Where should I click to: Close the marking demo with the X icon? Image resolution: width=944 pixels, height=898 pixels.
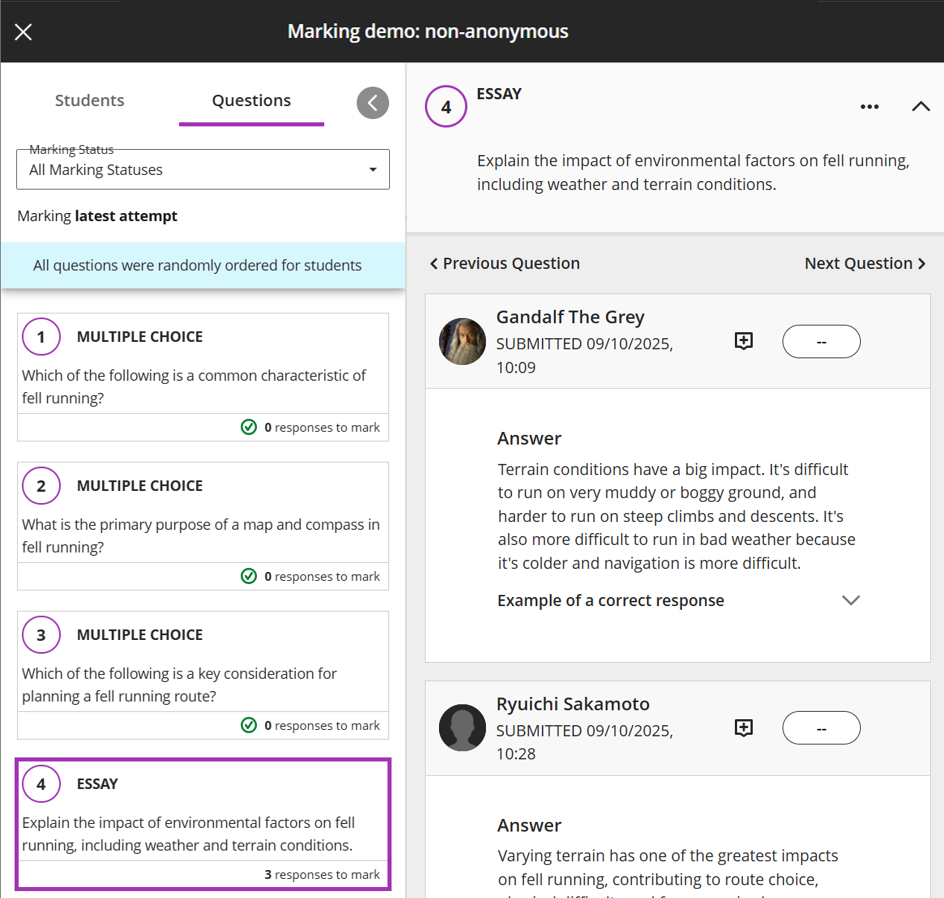coord(24,32)
